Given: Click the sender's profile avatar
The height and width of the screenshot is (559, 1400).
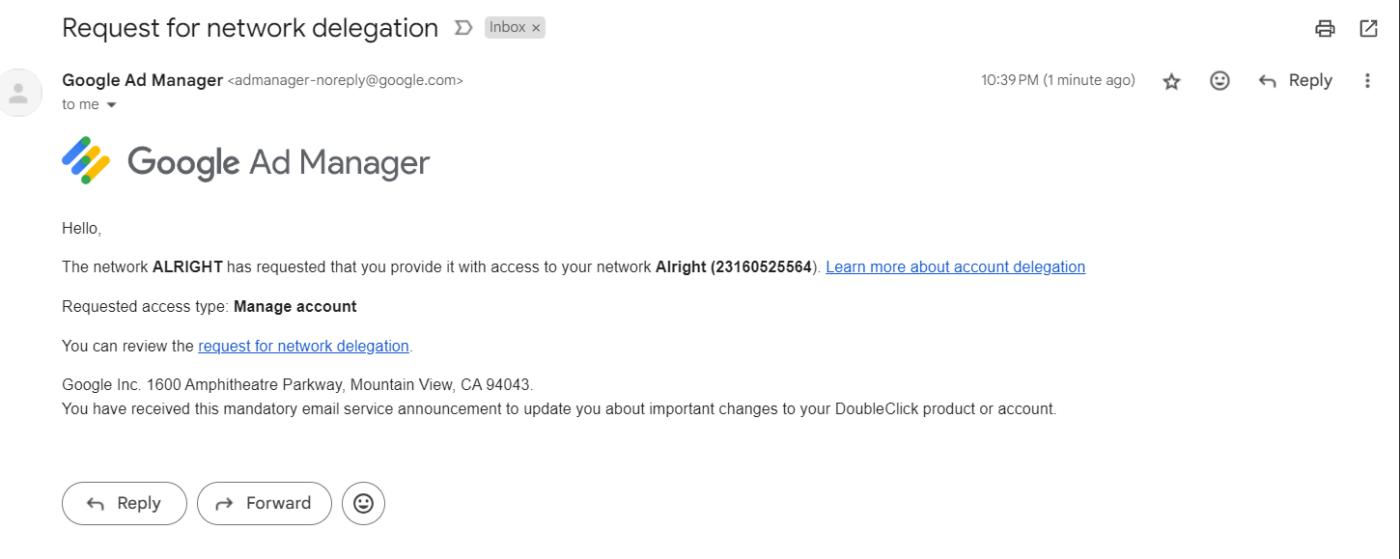Looking at the screenshot, I should click(18, 93).
